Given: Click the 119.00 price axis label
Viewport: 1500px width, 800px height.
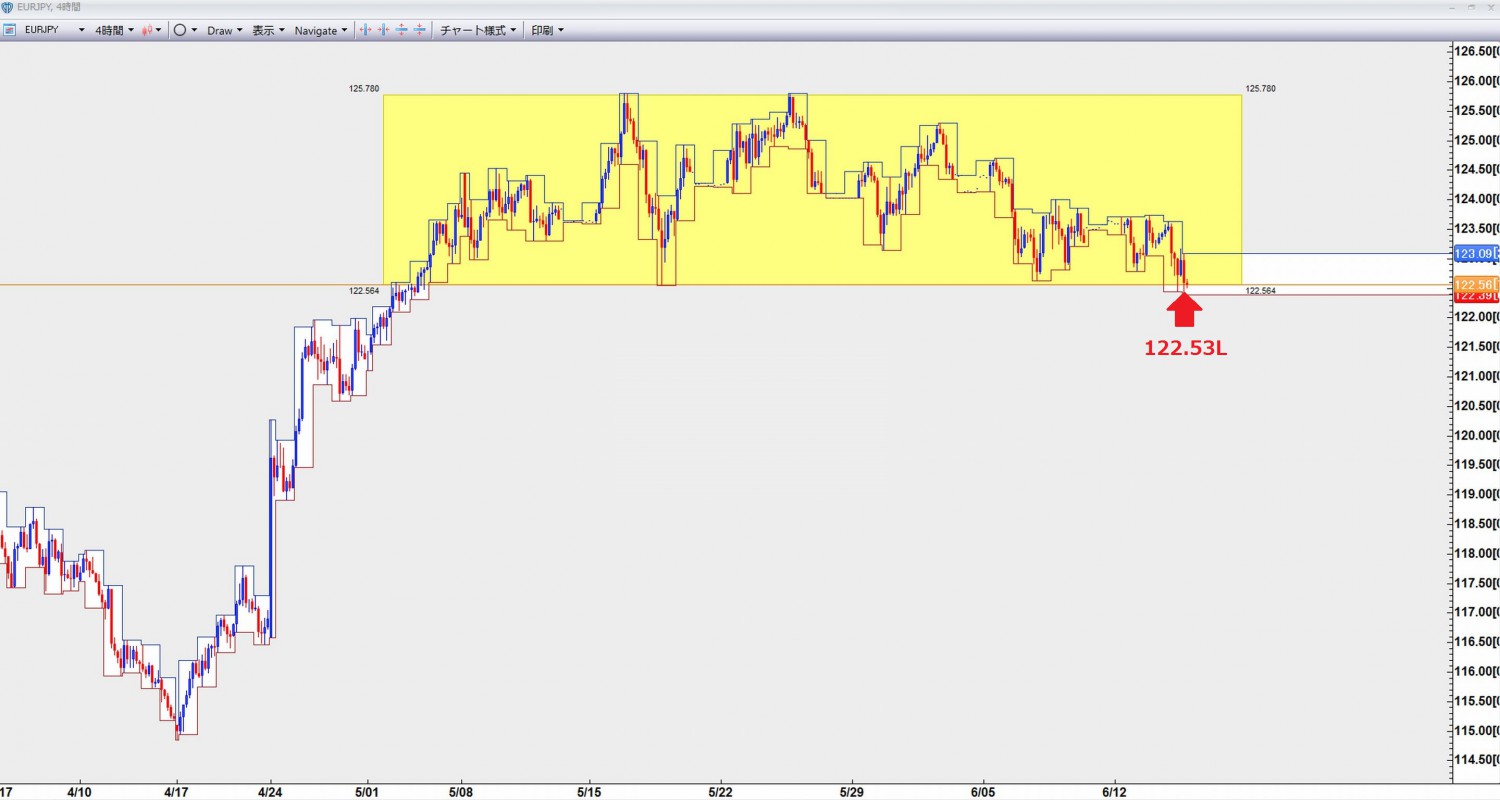Looking at the screenshot, I should (x=1477, y=494).
